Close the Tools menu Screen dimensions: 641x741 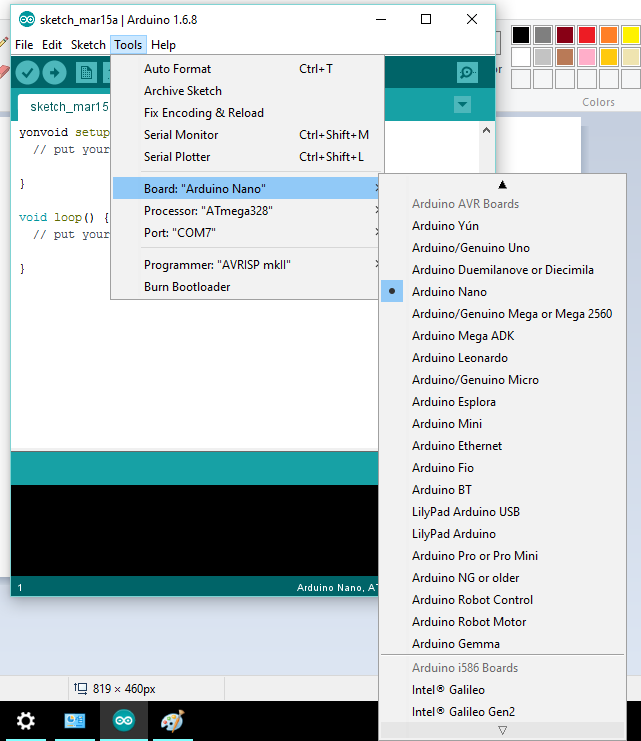[x=128, y=45]
